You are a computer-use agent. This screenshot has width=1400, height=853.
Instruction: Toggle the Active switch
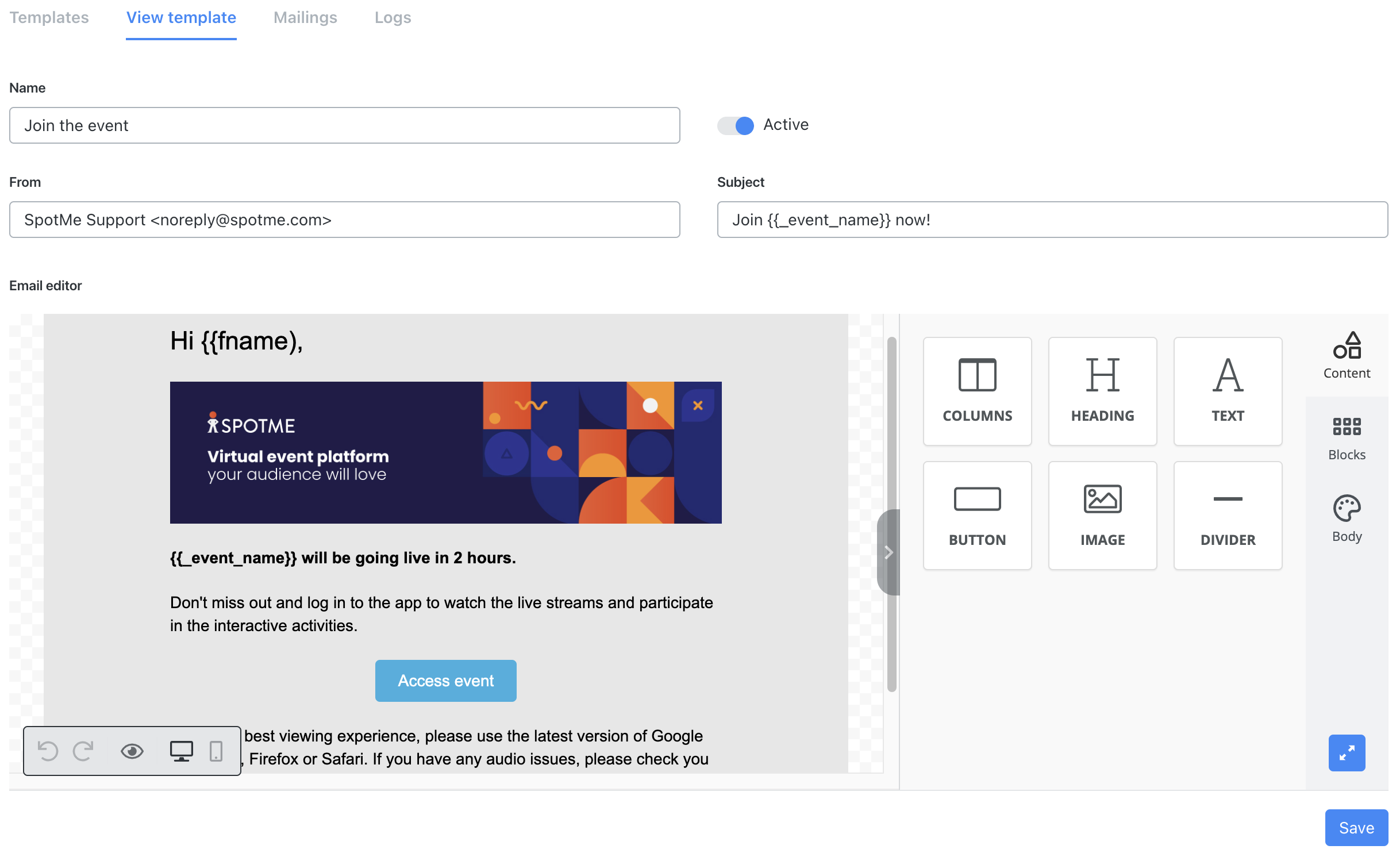(x=735, y=125)
